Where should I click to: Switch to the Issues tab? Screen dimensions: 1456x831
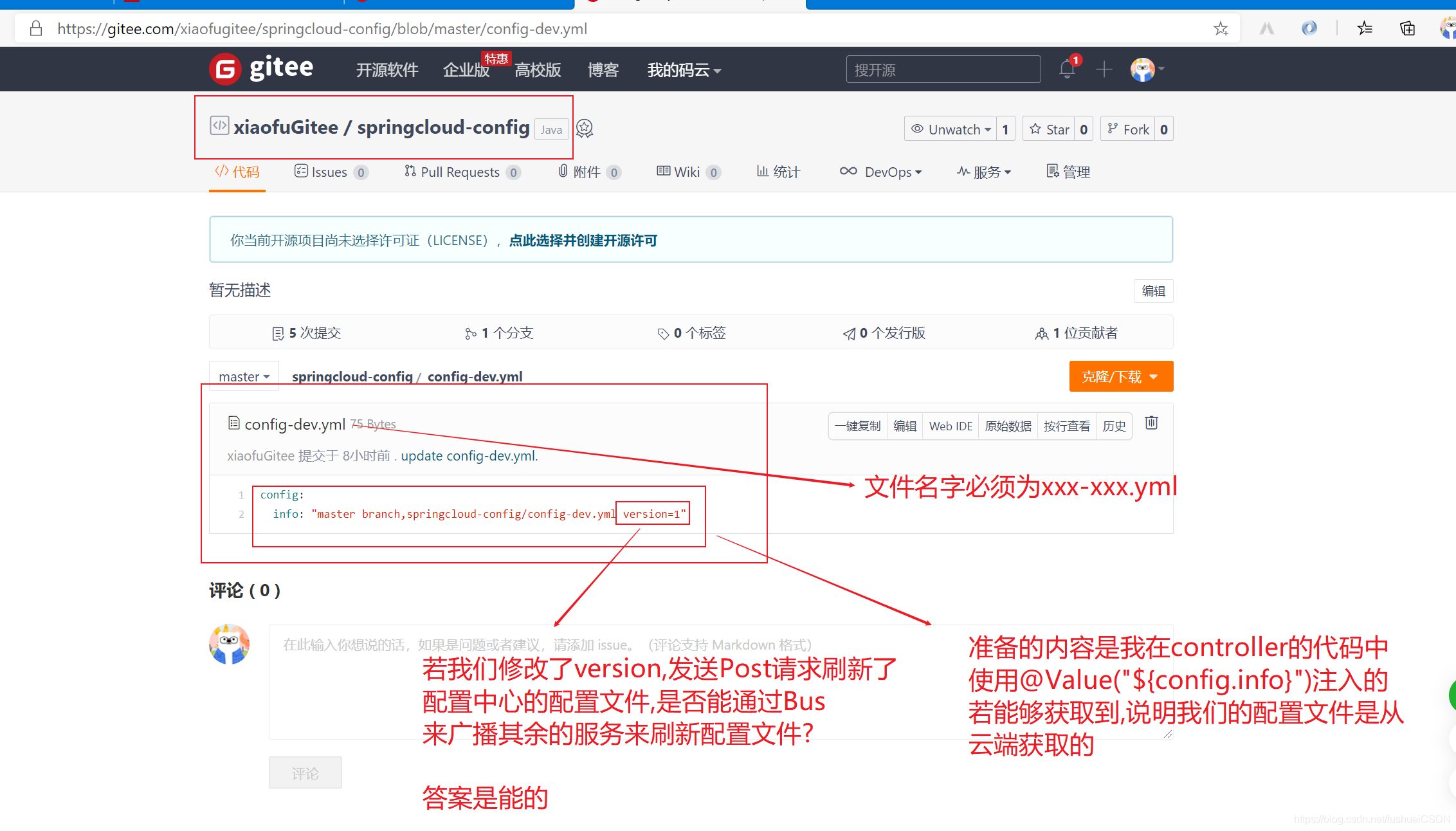click(331, 172)
